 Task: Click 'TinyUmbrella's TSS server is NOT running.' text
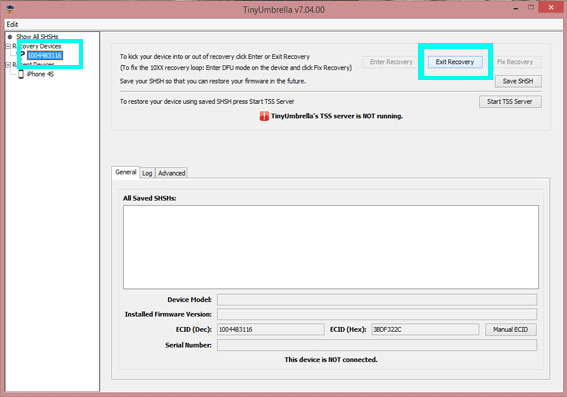click(337, 116)
